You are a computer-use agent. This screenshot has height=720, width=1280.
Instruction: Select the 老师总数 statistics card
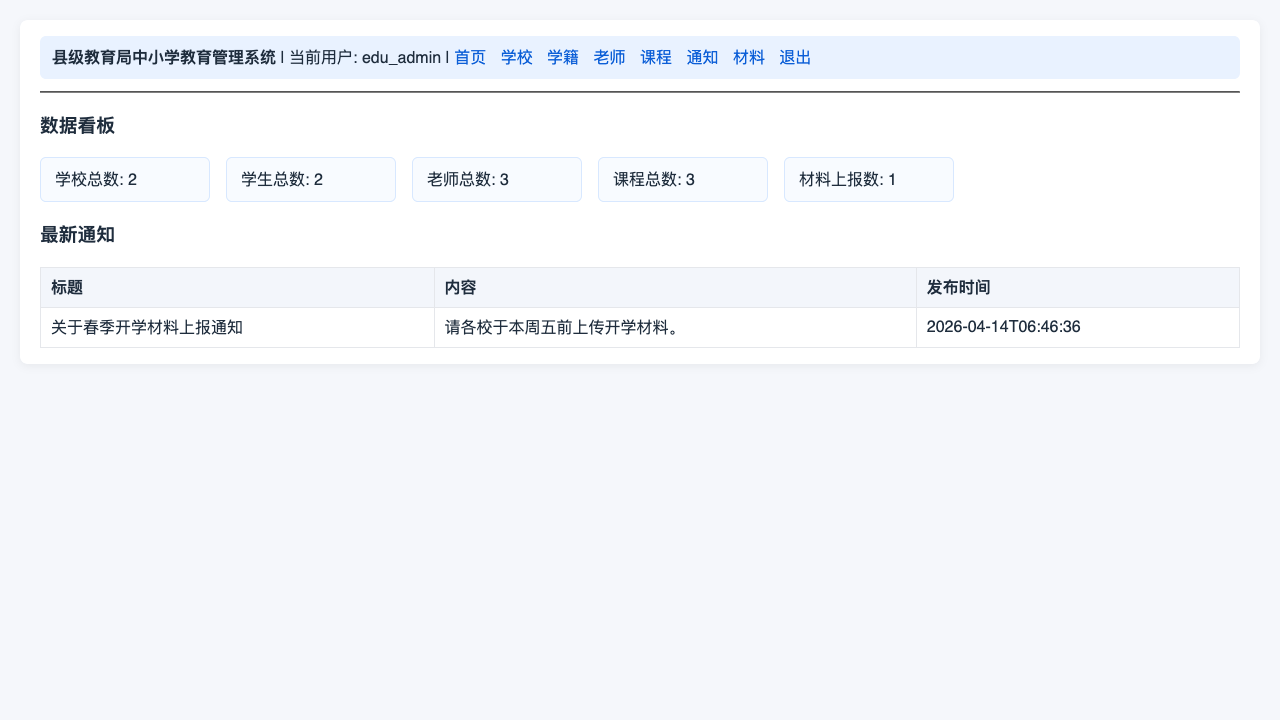[x=497, y=180]
